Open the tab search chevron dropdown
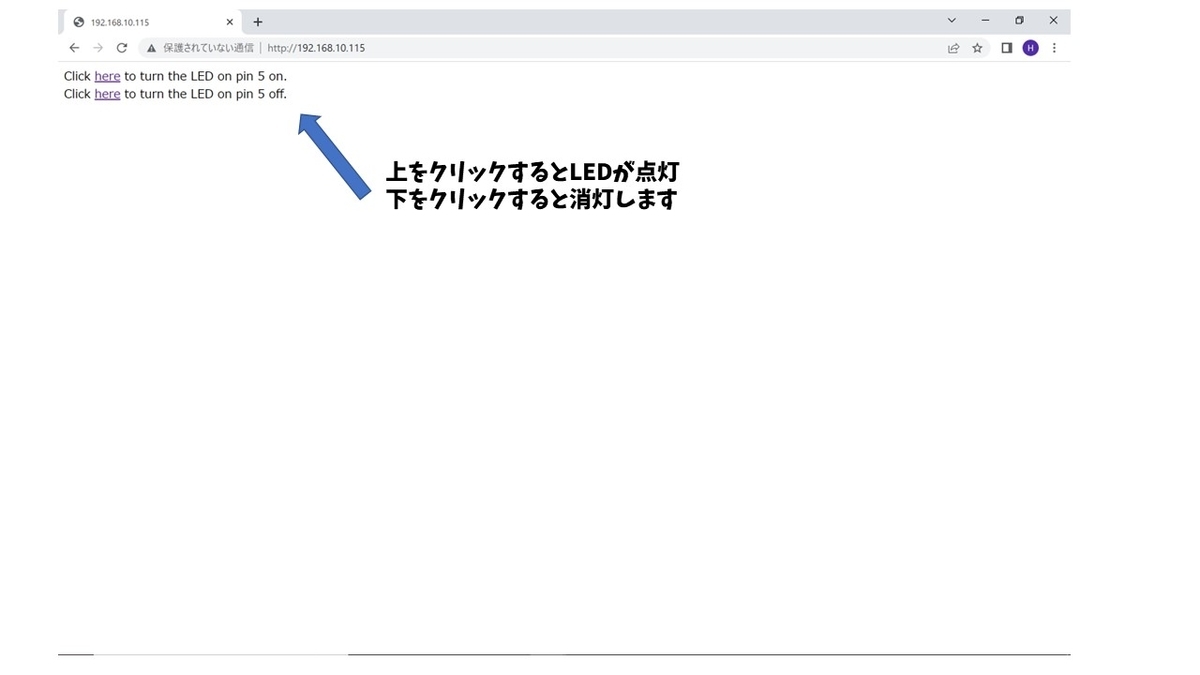Viewport: 1200px width, 675px height. 951,20
